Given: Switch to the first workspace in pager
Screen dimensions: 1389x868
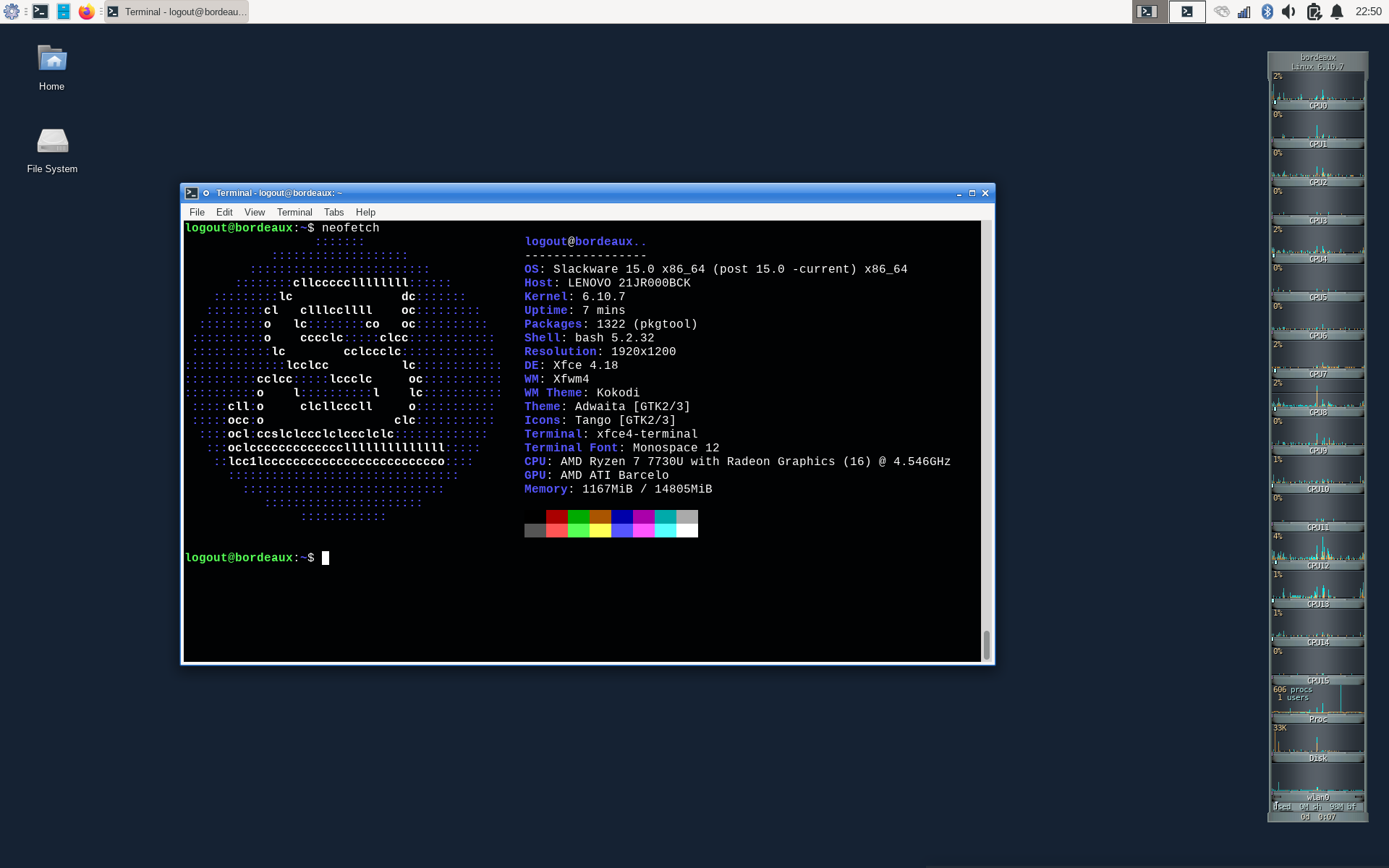Looking at the screenshot, I should click(x=1150, y=12).
